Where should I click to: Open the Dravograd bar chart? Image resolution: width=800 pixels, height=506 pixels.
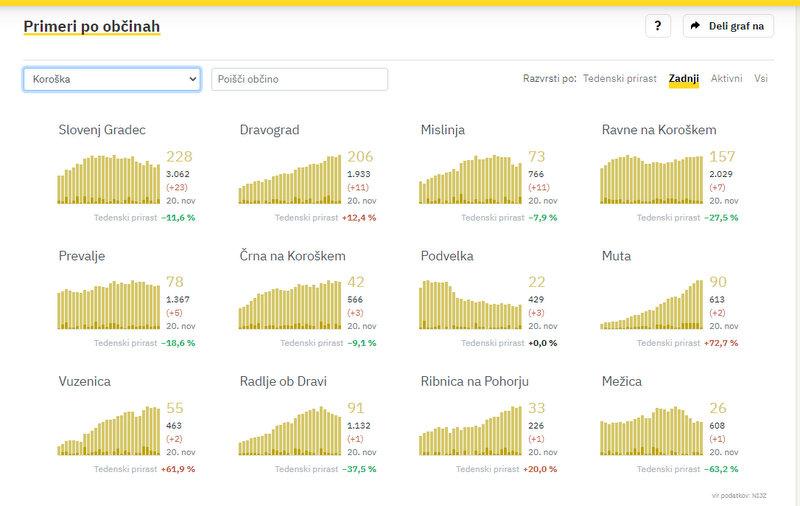click(291, 178)
